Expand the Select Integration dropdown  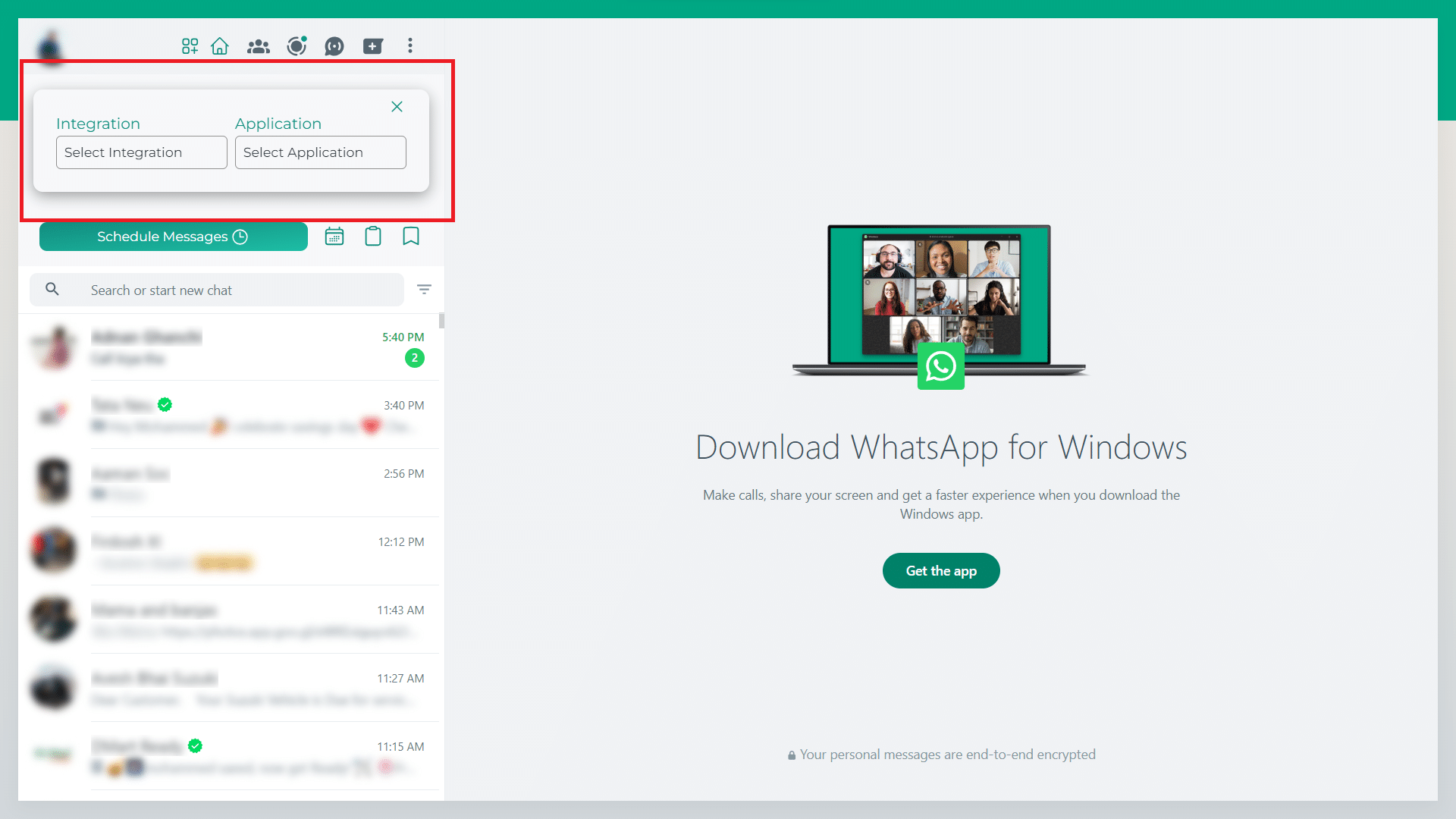click(x=142, y=152)
